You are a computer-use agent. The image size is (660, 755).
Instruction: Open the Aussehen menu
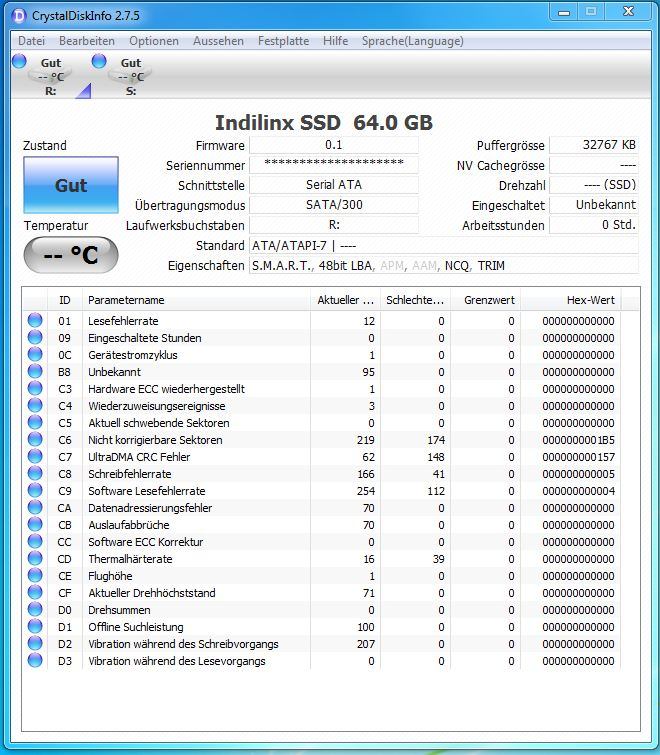tap(218, 41)
